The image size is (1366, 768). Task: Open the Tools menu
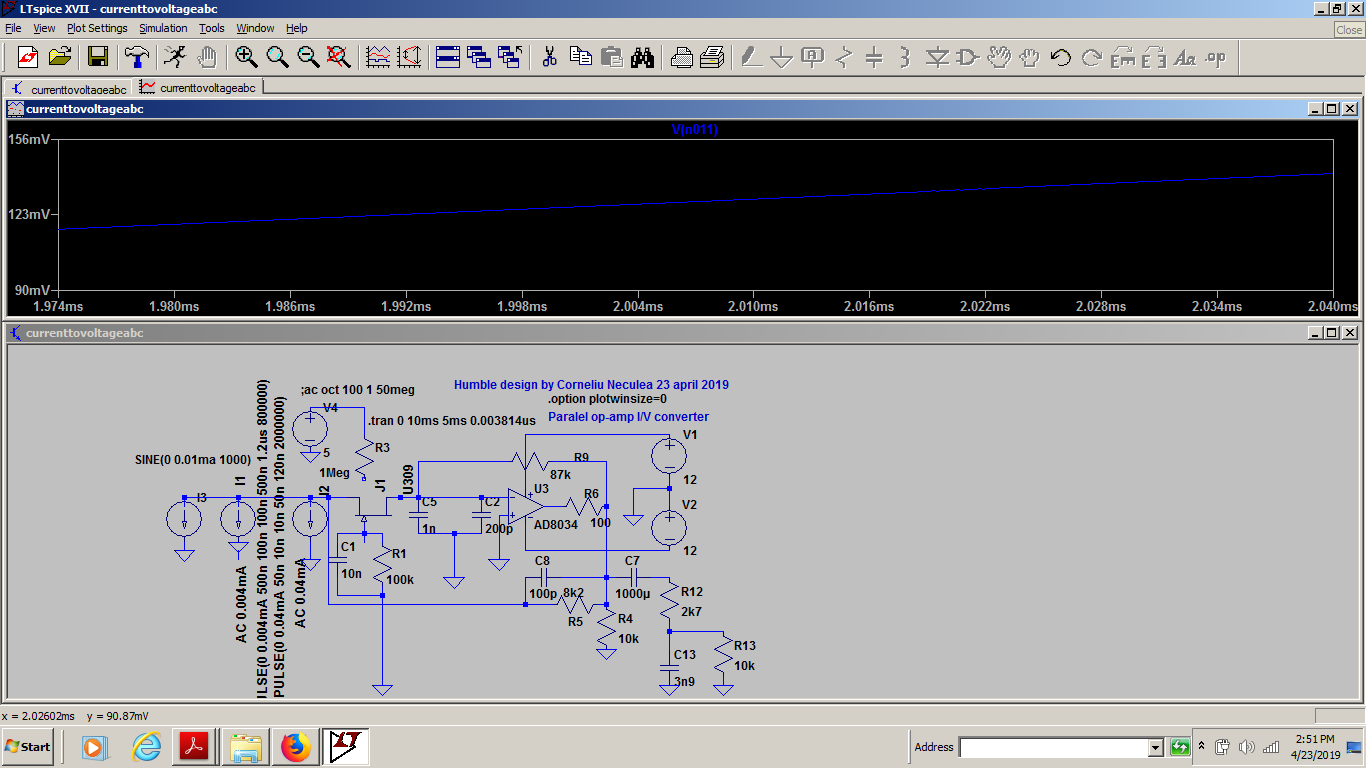212,28
